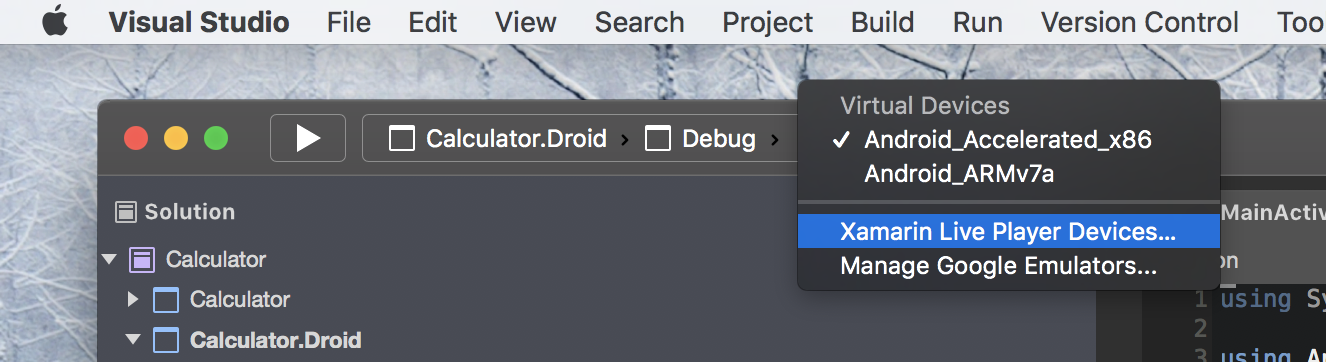Collapse the Calculator.Droid project node

133,340
